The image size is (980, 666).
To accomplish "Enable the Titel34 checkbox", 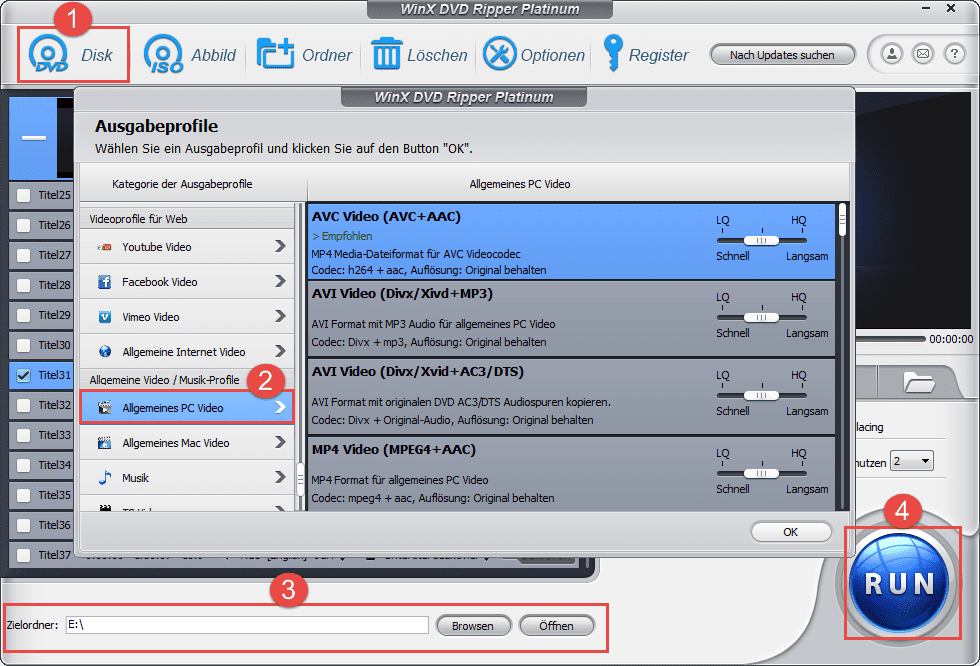I will (23, 465).
